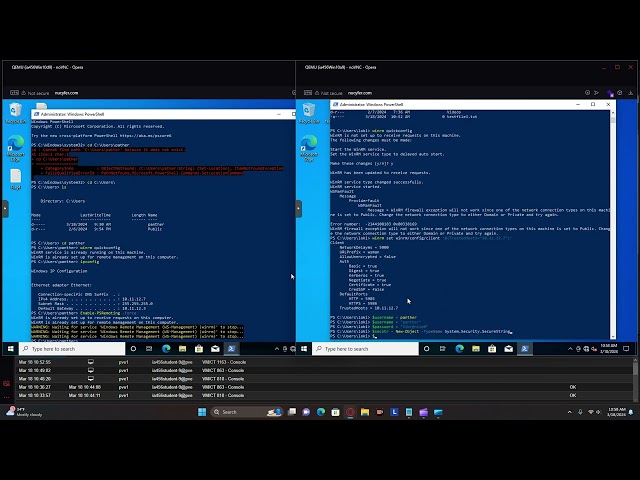Show hidden icons in host system tray
Viewport: 640px width, 480px height.
(x=569, y=412)
